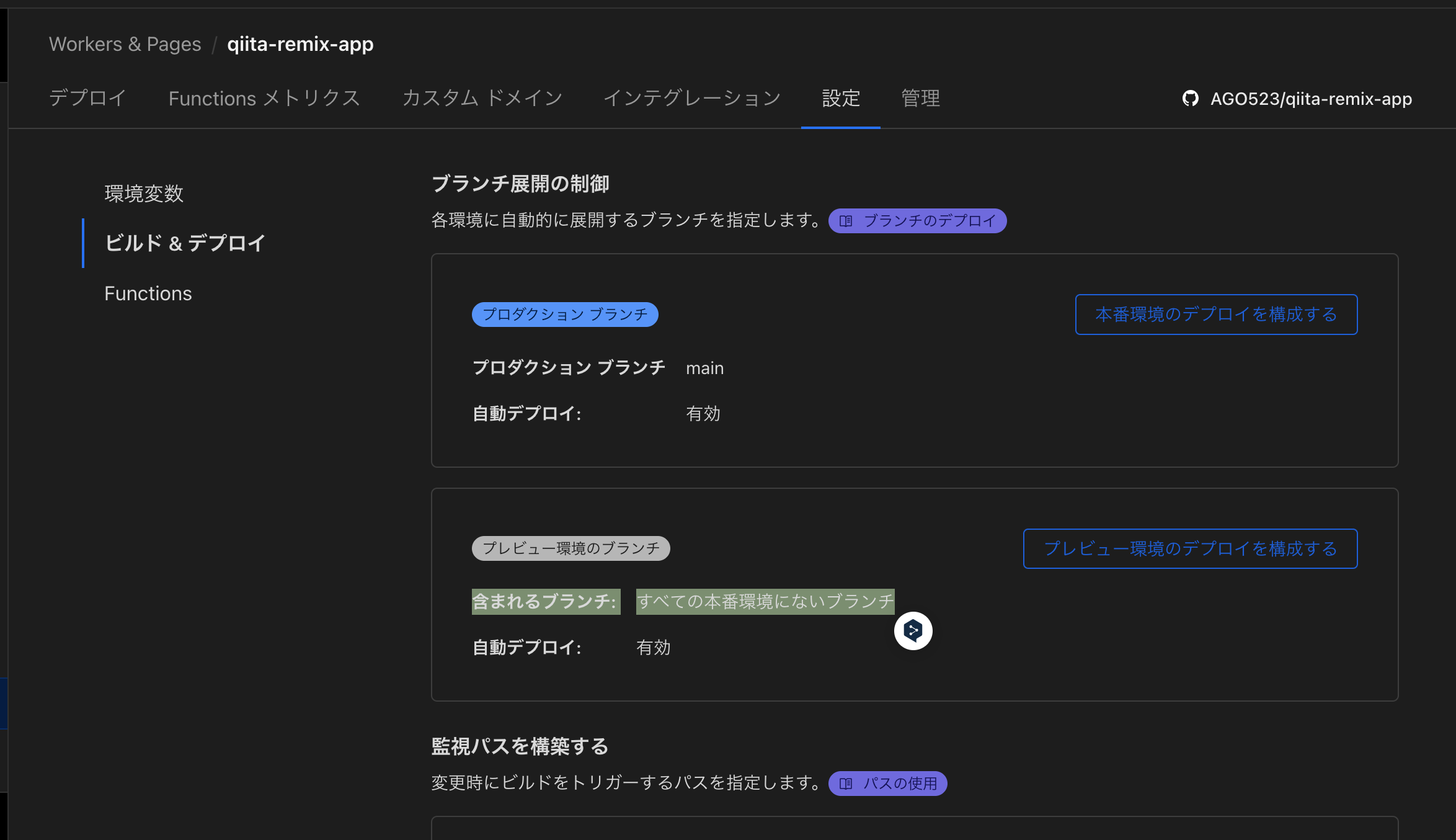The height and width of the screenshot is (840, 1456).
Task: Select the highlighted text すべての本番環境にないブランチ
Action: [764, 601]
